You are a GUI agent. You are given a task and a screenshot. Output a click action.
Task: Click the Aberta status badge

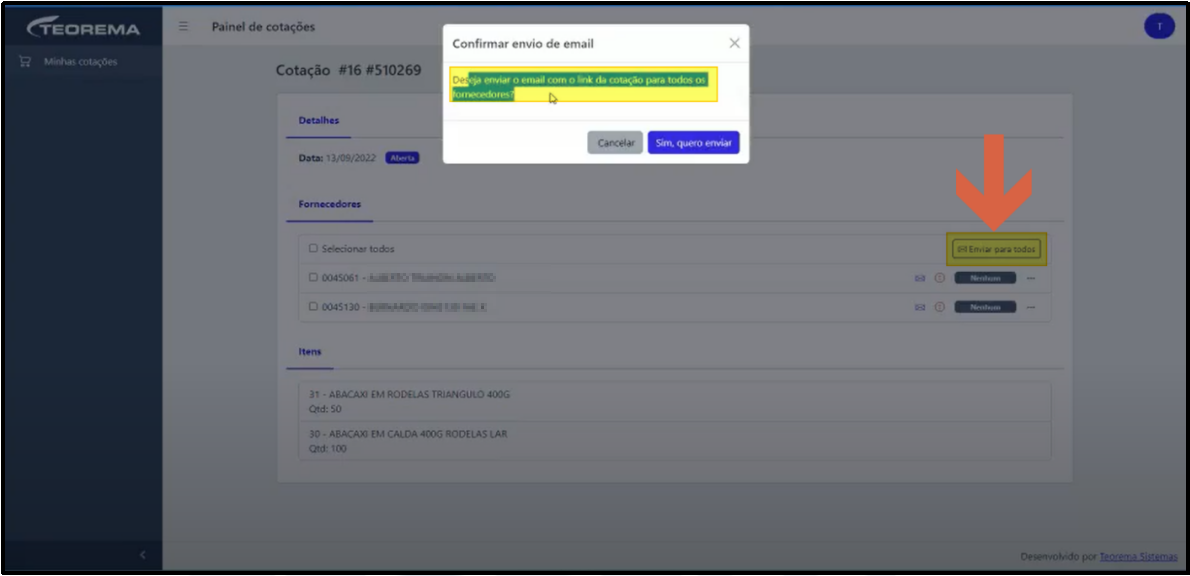point(402,159)
